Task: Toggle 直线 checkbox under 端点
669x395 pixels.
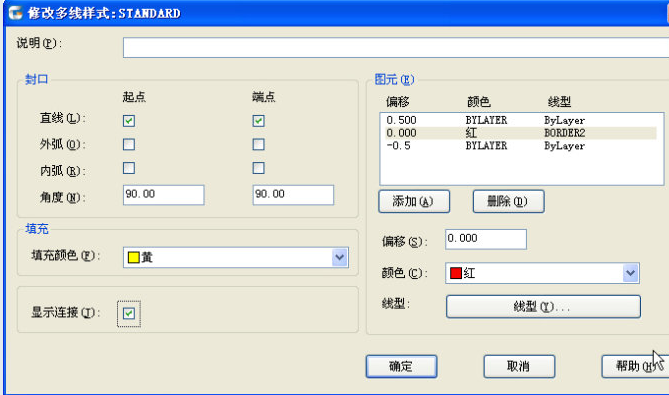Action: click(259, 121)
